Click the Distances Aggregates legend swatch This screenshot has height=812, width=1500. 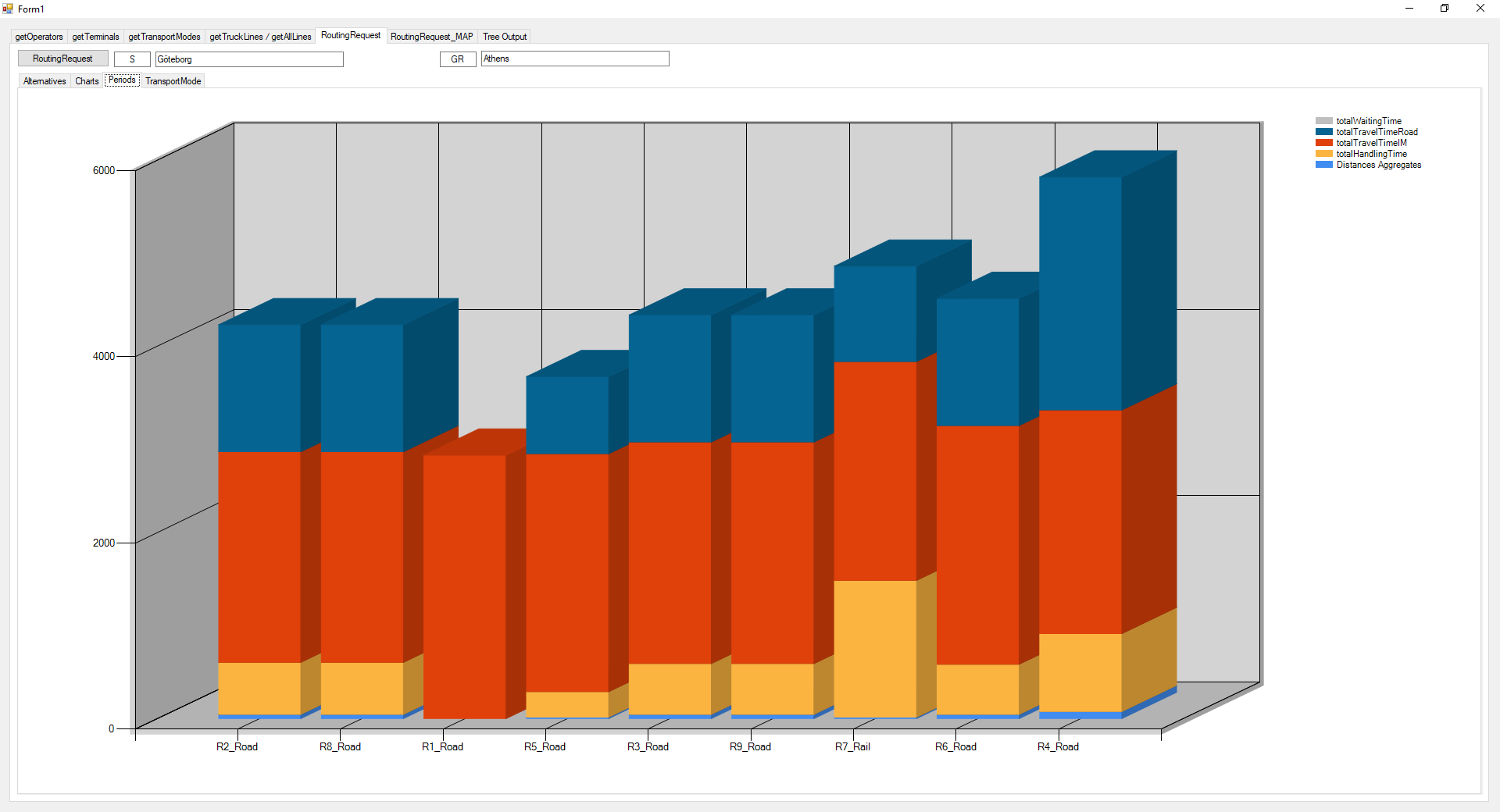1323,165
